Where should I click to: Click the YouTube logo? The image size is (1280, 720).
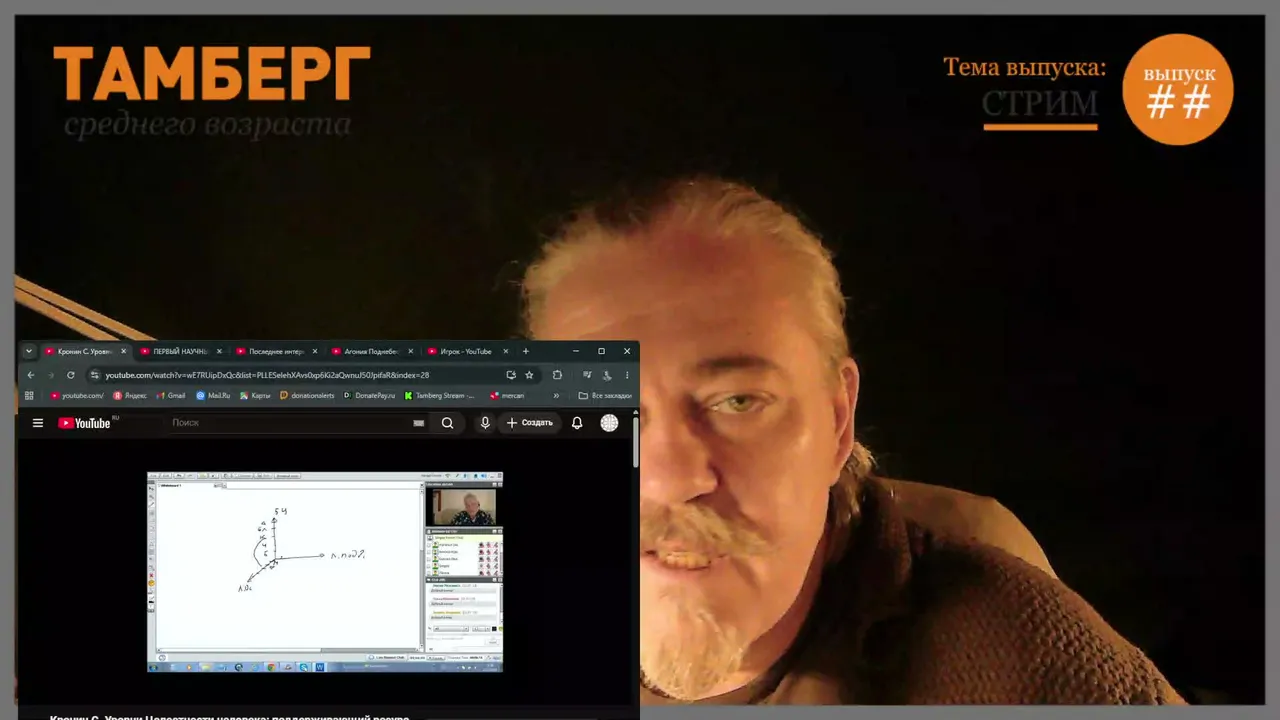tap(84, 423)
